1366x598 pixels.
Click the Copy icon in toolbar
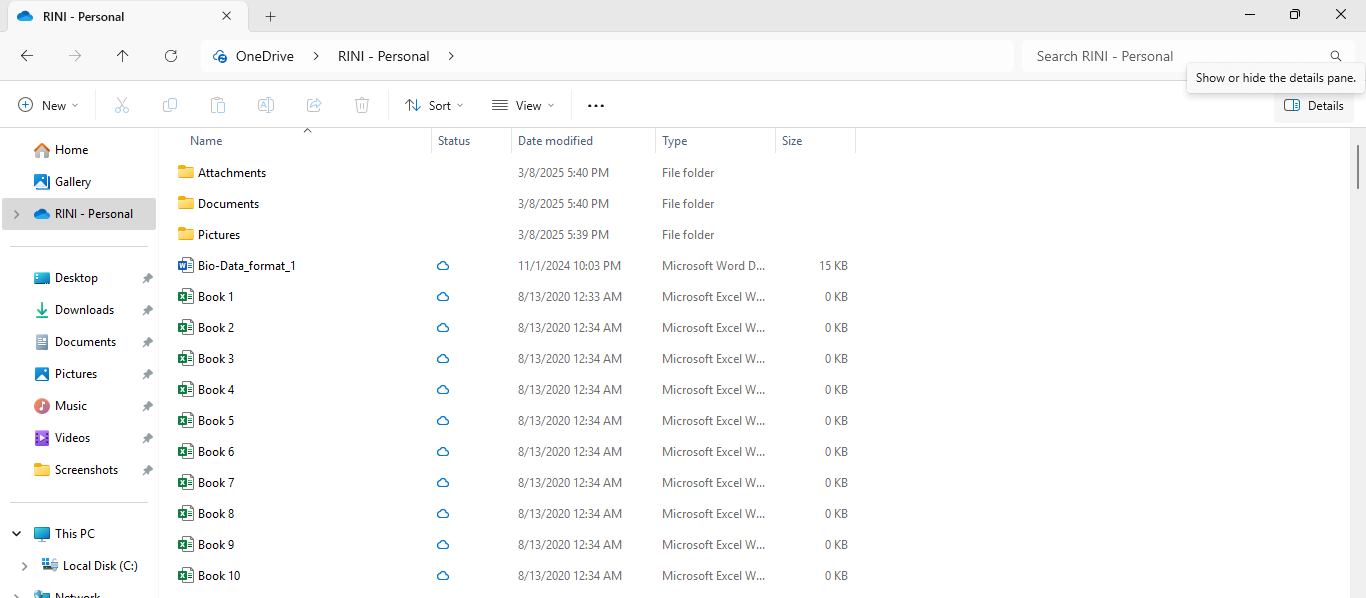[x=170, y=105]
